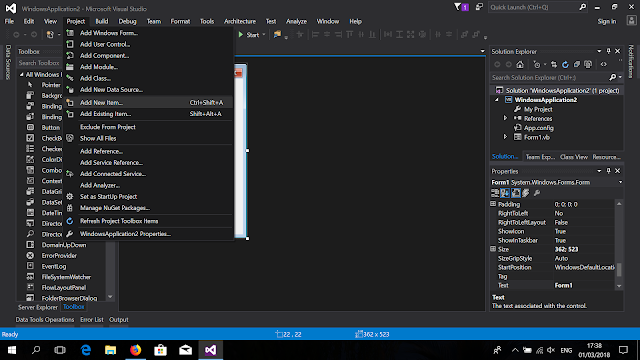
Task: Collapse the All Windows Forms toolbox group
Action: [22, 74]
